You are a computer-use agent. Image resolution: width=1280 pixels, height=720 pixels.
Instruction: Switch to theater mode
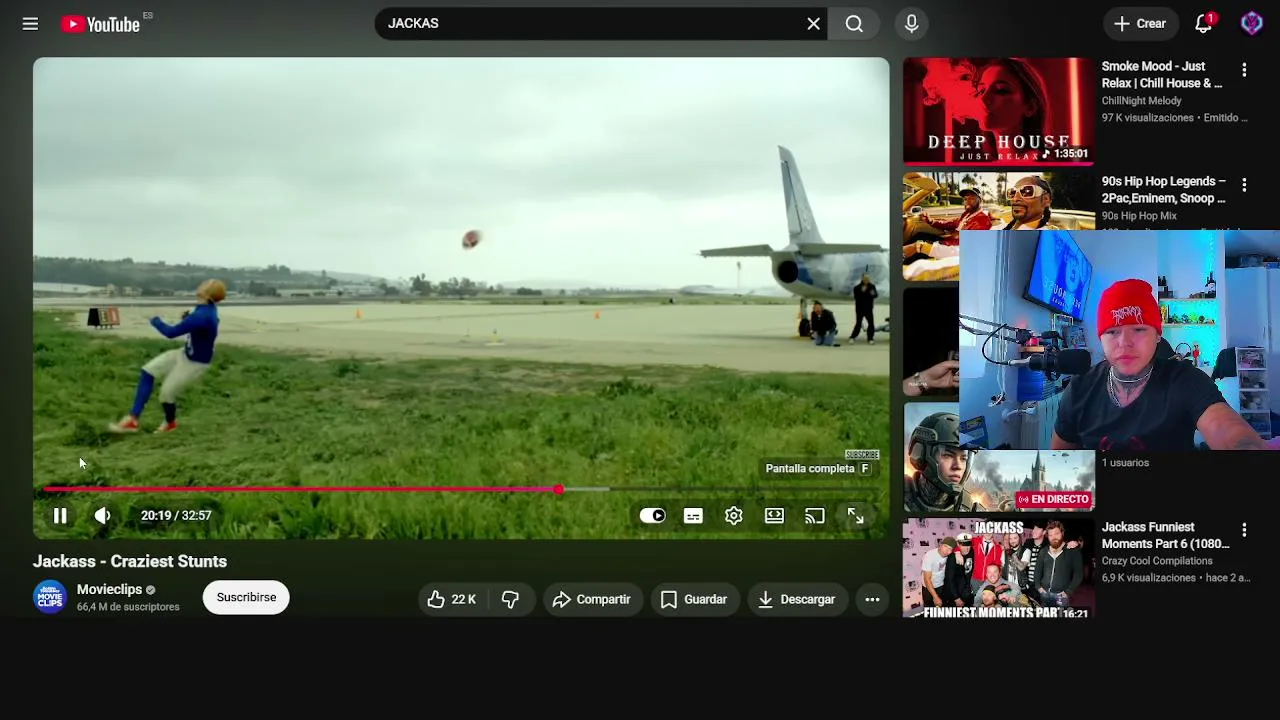click(774, 516)
